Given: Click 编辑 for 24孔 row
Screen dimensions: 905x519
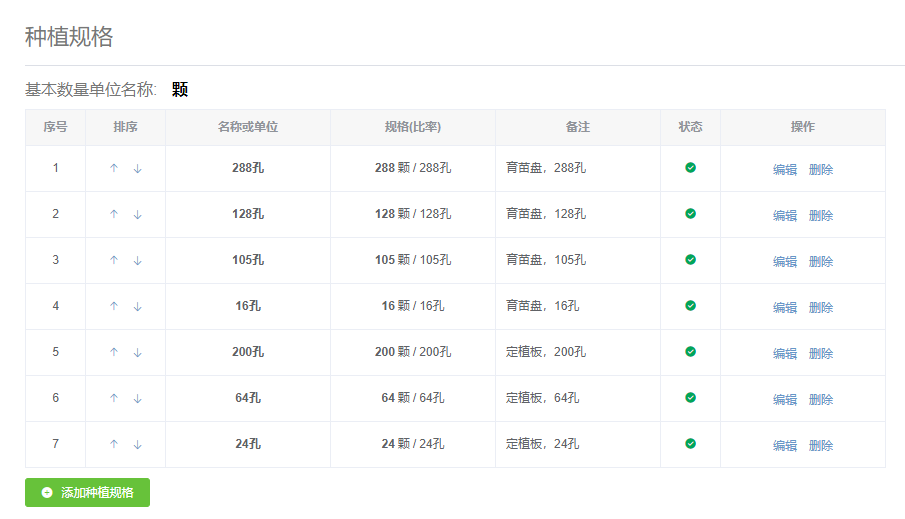Looking at the screenshot, I should [785, 446].
